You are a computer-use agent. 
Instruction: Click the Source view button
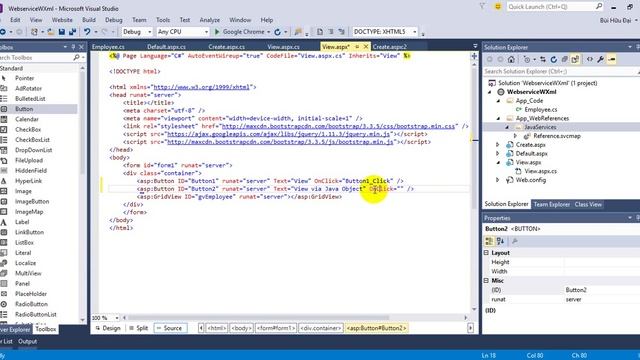(170, 328)
